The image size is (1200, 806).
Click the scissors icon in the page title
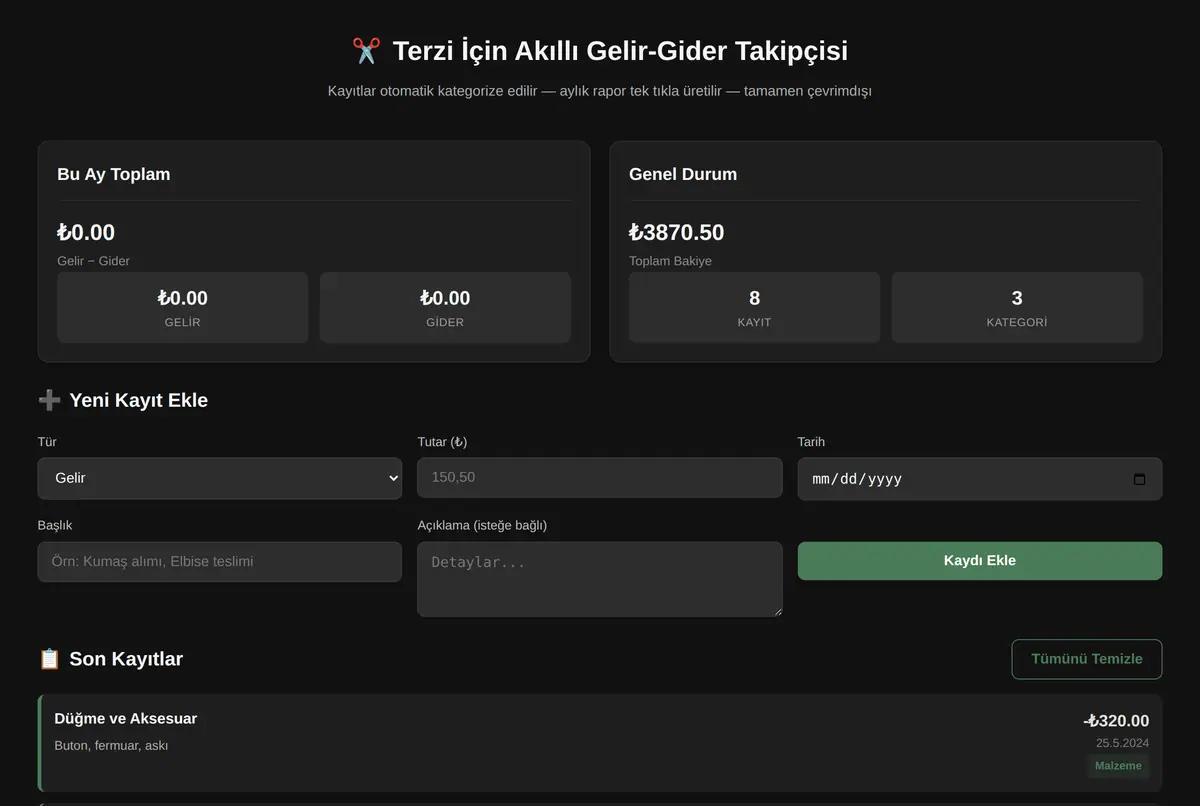tap(366, 51)
